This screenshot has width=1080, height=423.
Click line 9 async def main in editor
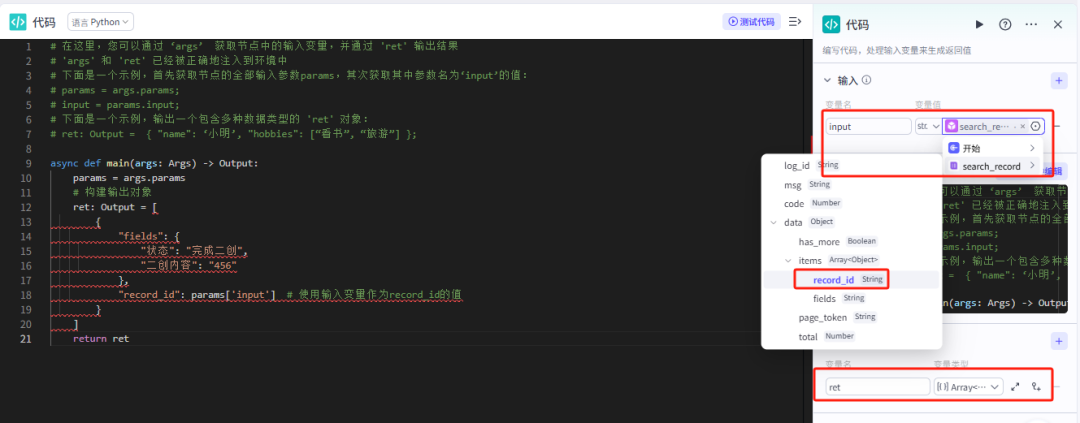point(154,163)
